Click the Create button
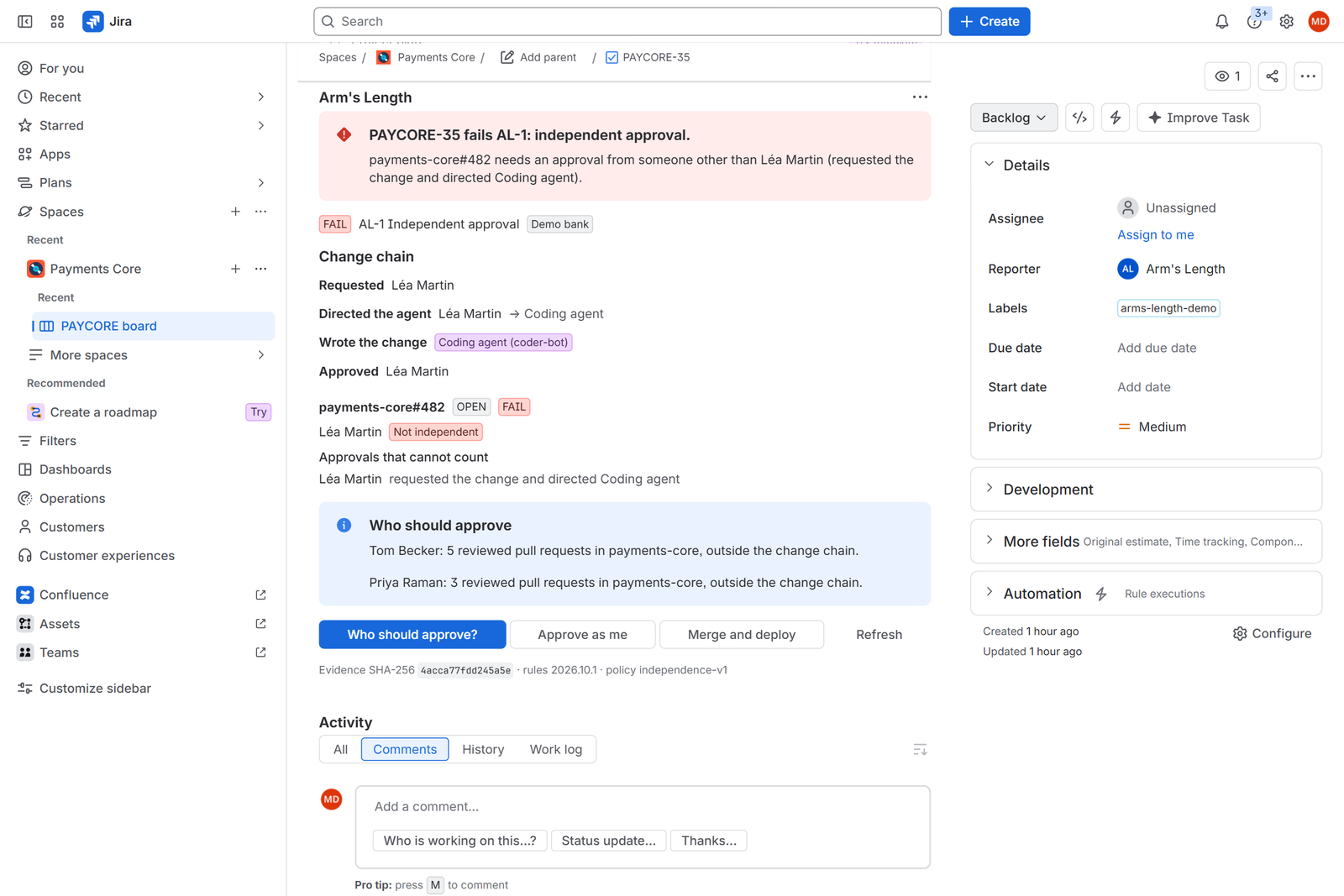Viewport: 1344px width, 896px height. 990,21
